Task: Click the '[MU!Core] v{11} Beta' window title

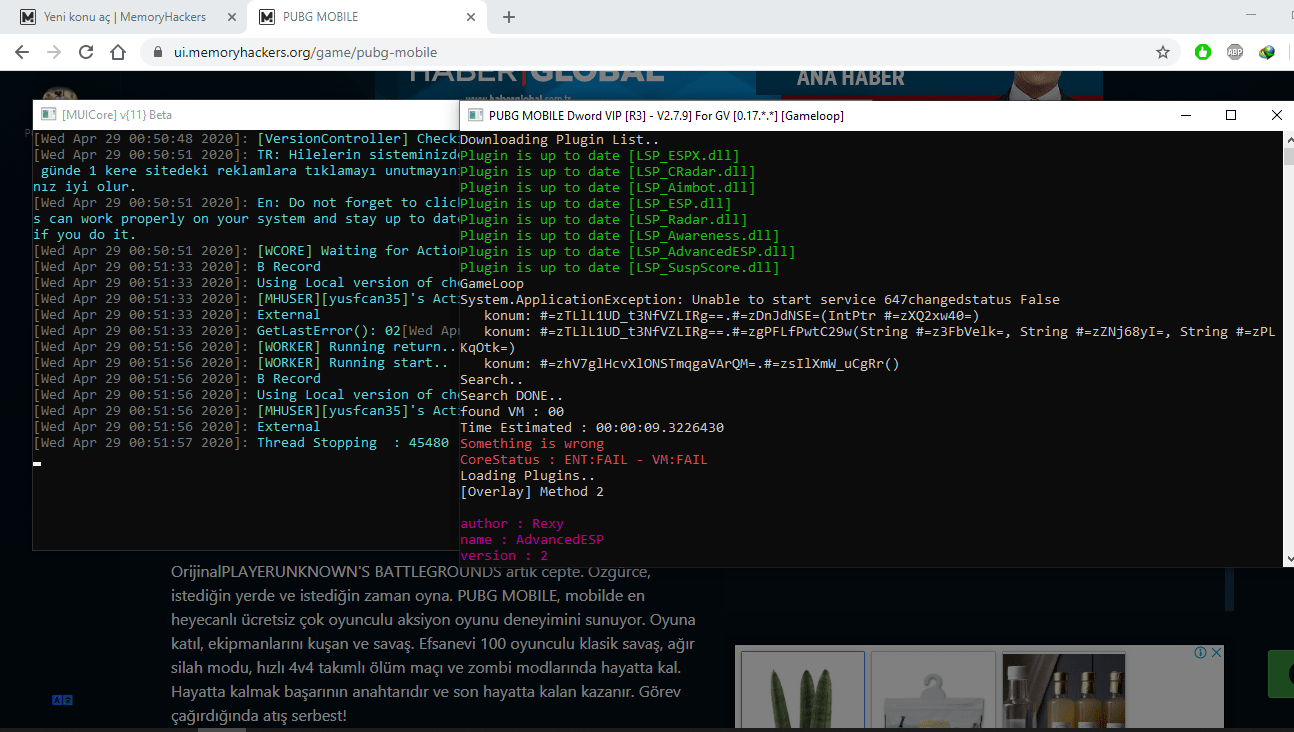Action: (x=116, y=115)
